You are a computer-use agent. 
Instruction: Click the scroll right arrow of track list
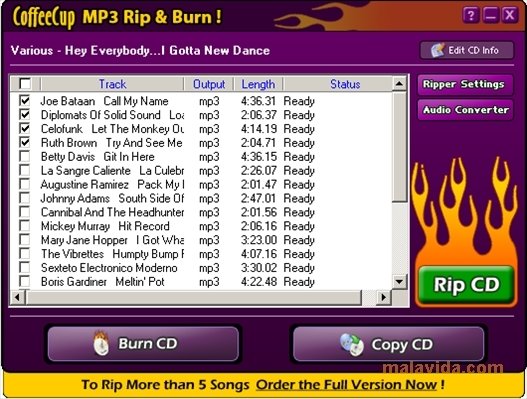coord(383,297)
